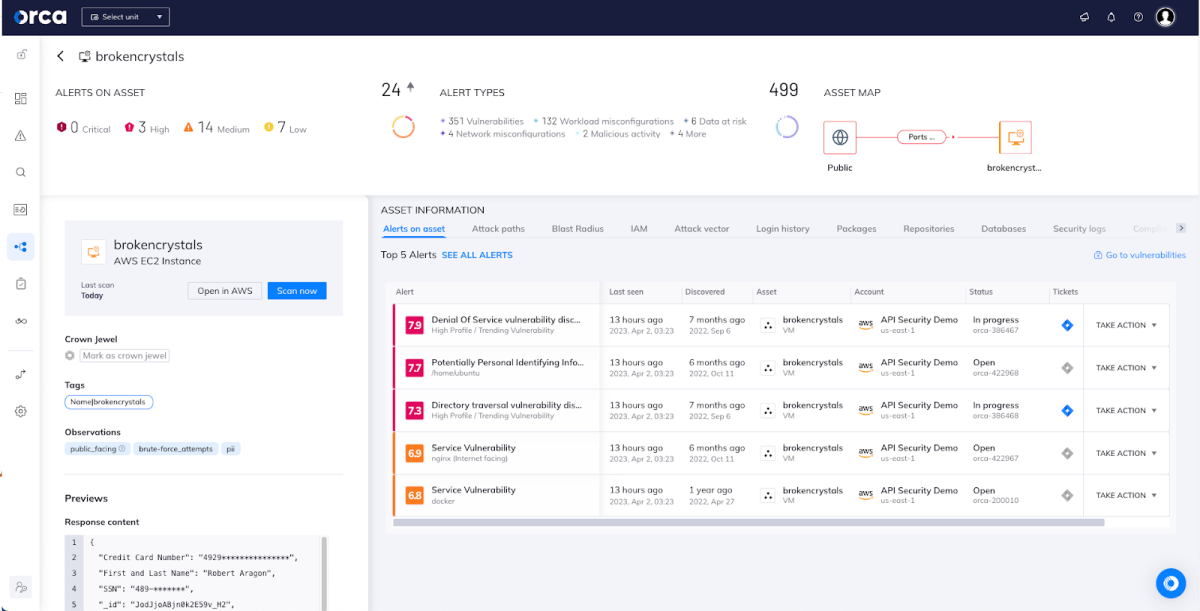
Task: Switch to the Attack paths tab
Action: point(498,229)
